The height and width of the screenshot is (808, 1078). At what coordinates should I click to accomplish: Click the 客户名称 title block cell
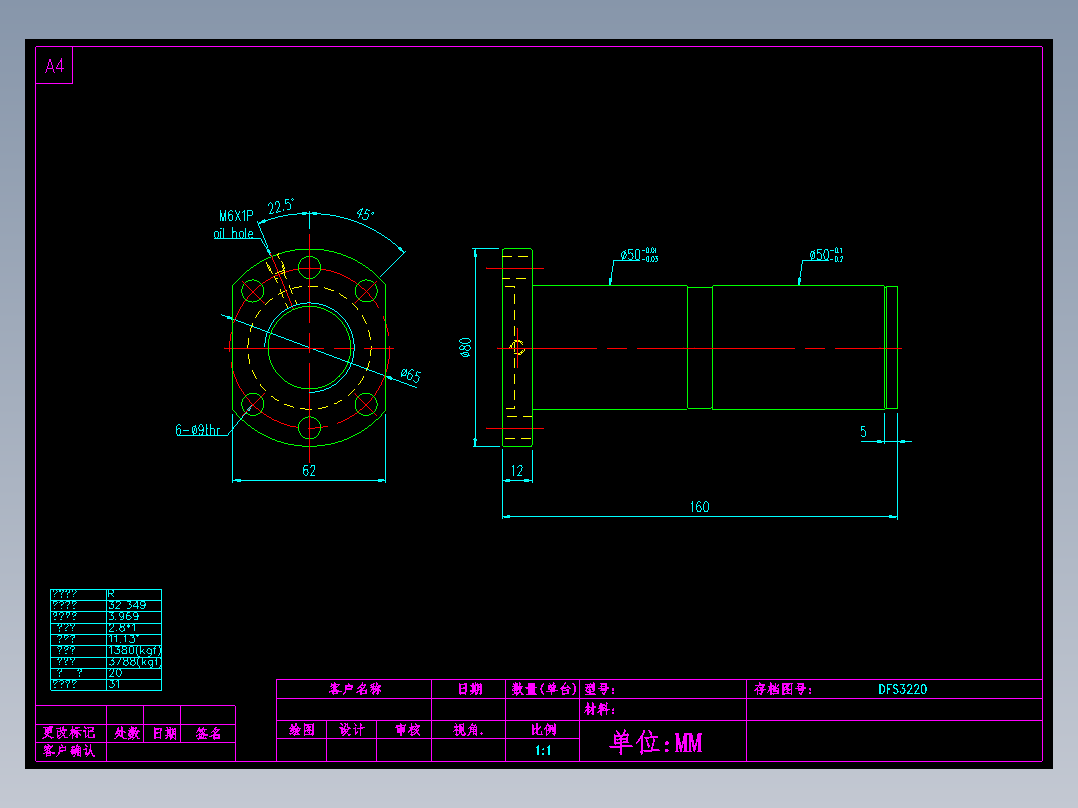(355, 689)
